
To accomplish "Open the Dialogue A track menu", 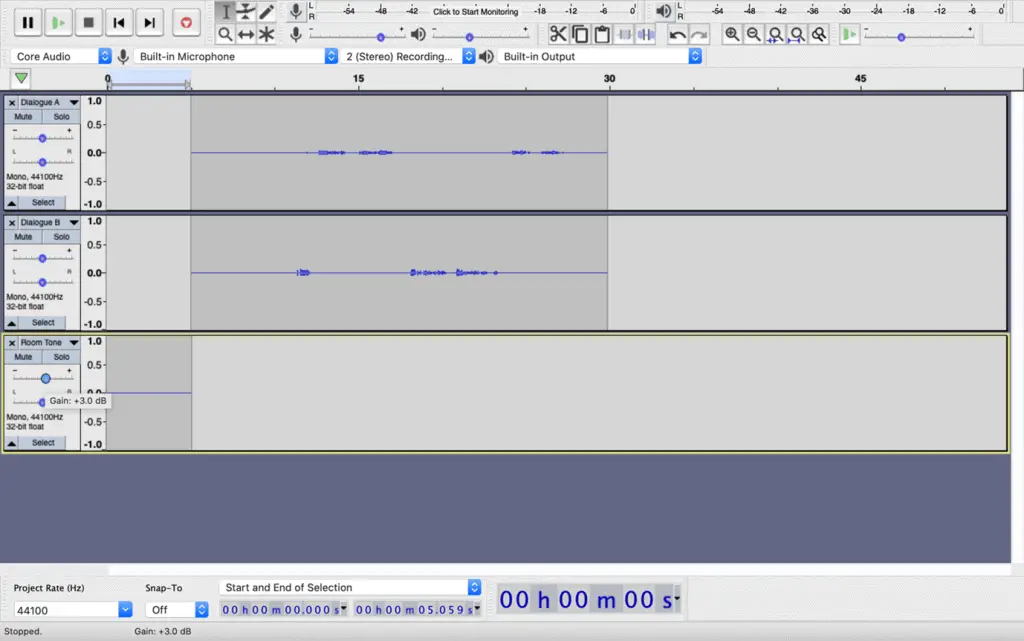I will tap(50, 102).
